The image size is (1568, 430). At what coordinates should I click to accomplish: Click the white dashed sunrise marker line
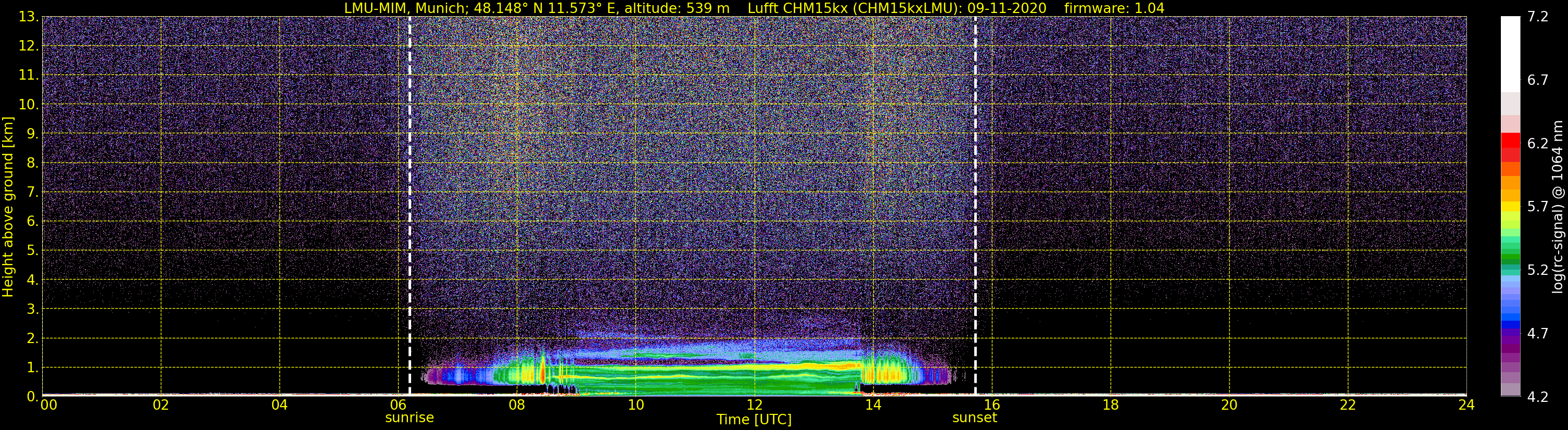(x=410, y=206)
